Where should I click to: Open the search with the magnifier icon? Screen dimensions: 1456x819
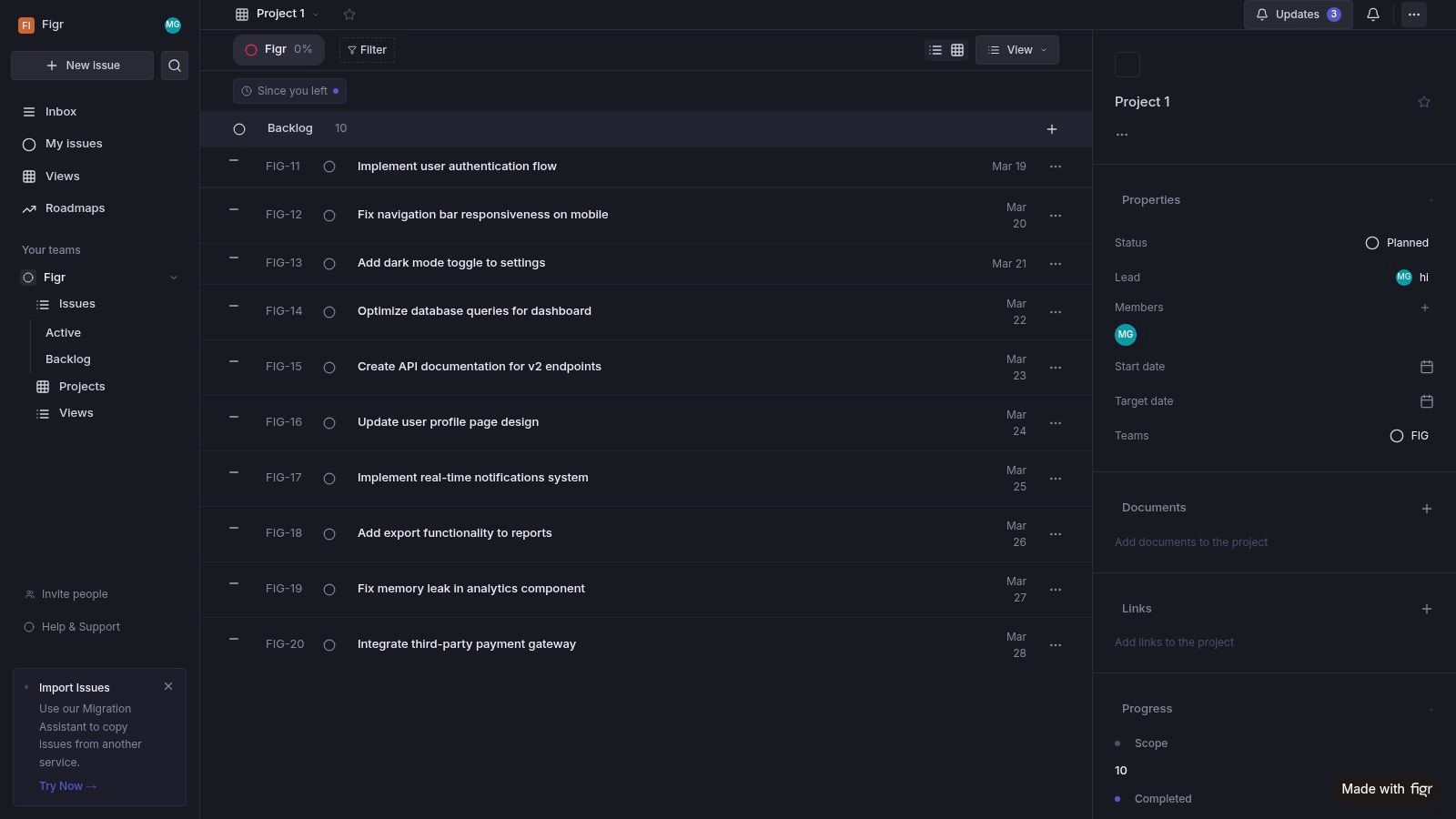175,65
